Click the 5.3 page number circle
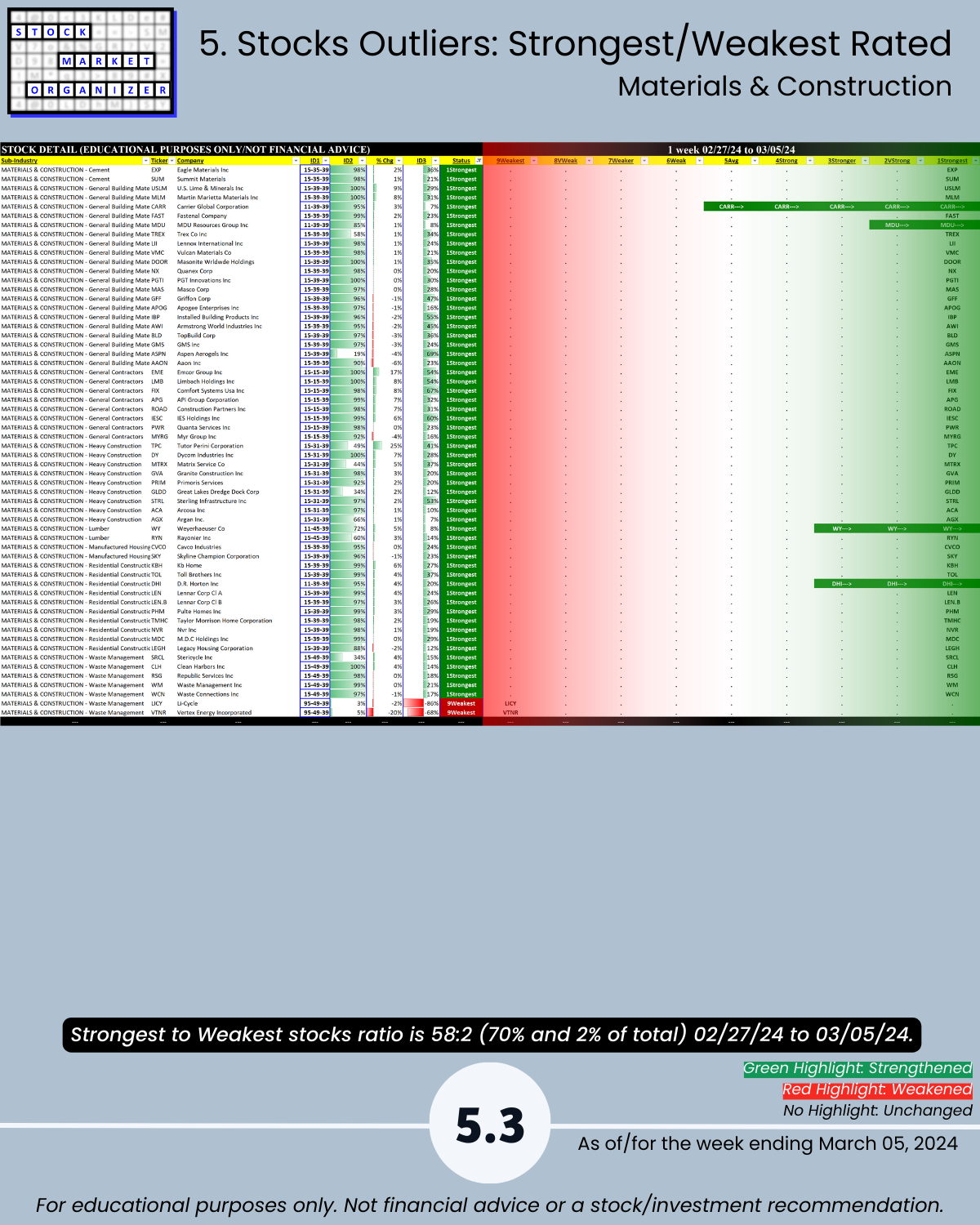980x1225 pixels. pyautogui.click(x=490, y=1124)
